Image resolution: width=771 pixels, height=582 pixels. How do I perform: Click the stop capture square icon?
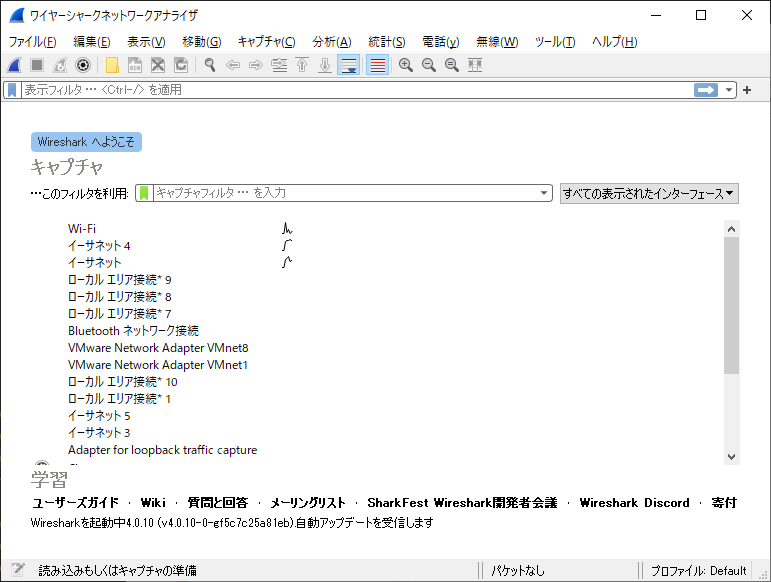point(37,65)
